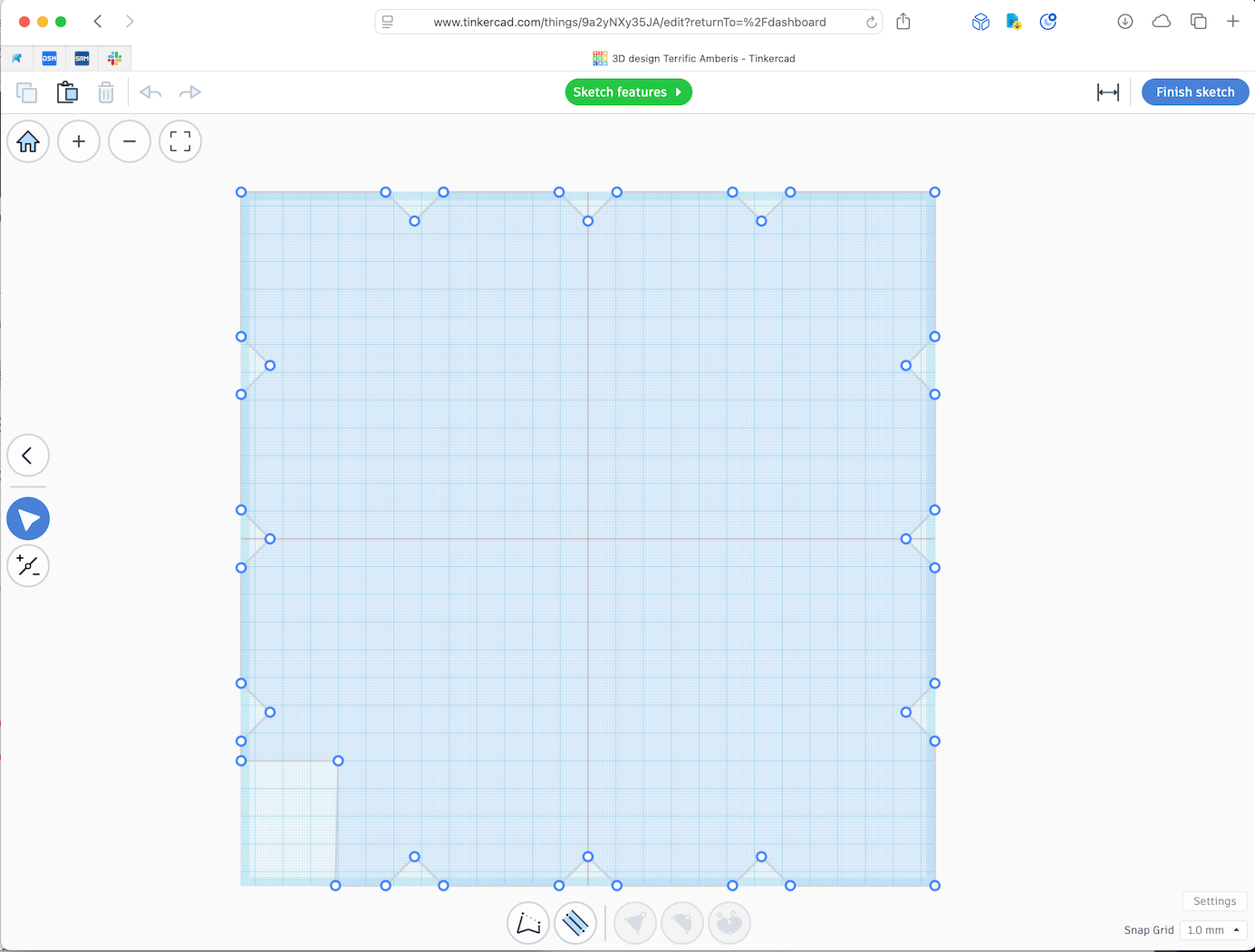Select the center sketch point on the top edge
Image resolution: width=1255 pixels, height=952 pixels.
tap(588, 221)
